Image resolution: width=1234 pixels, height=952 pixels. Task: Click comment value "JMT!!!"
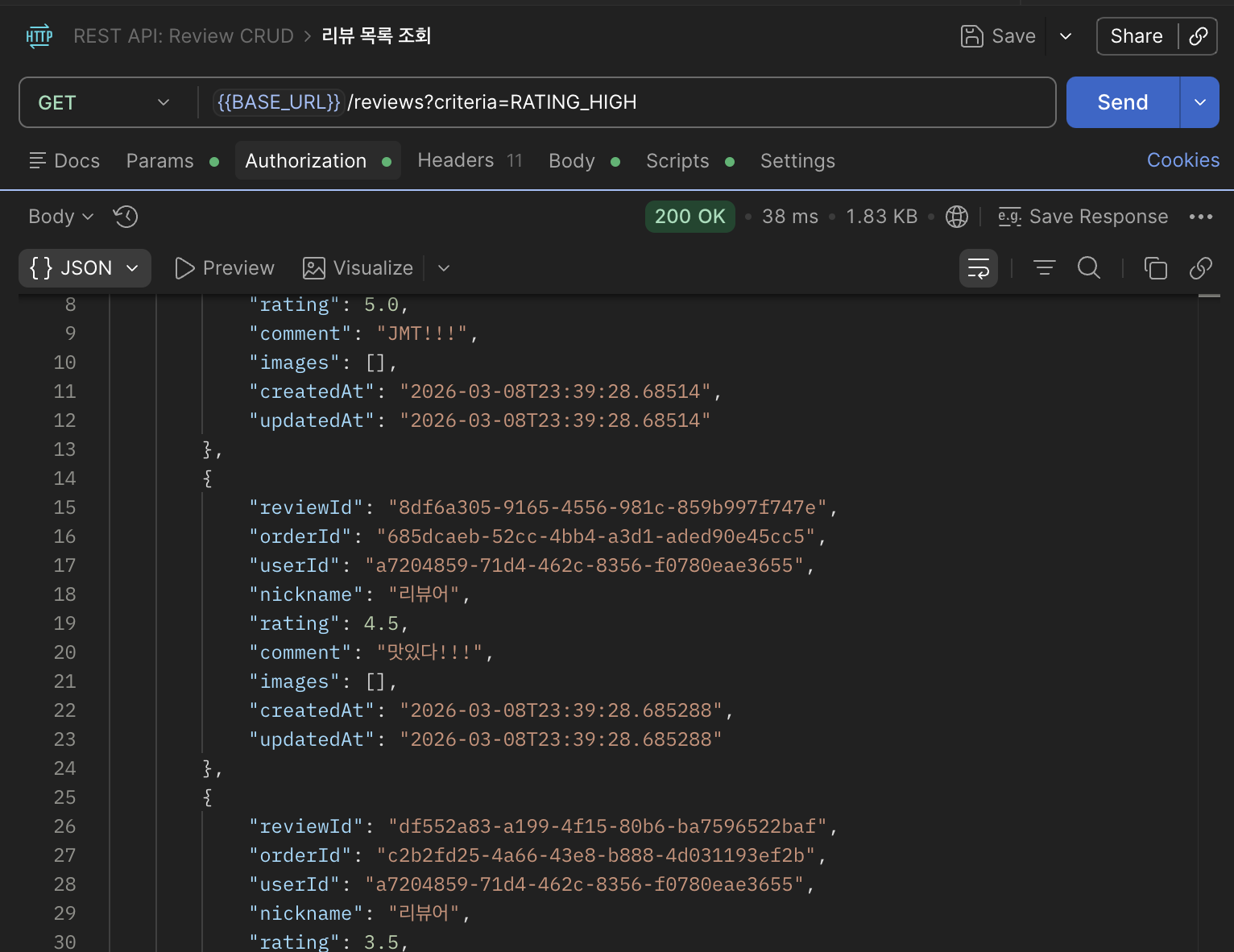point(422,333)
